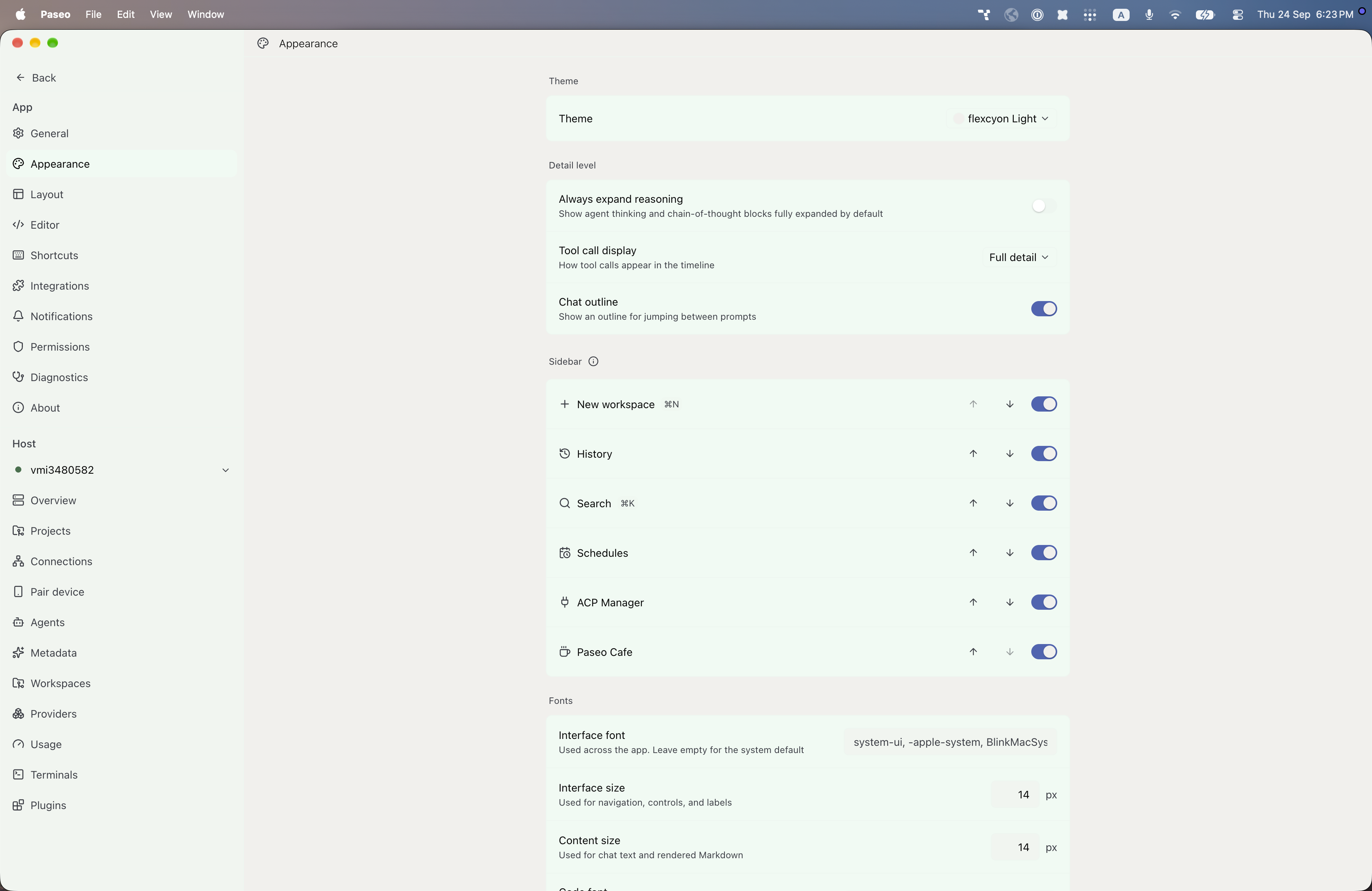Expand the vmi3480582 host chevron

click(x=225, y=470)
